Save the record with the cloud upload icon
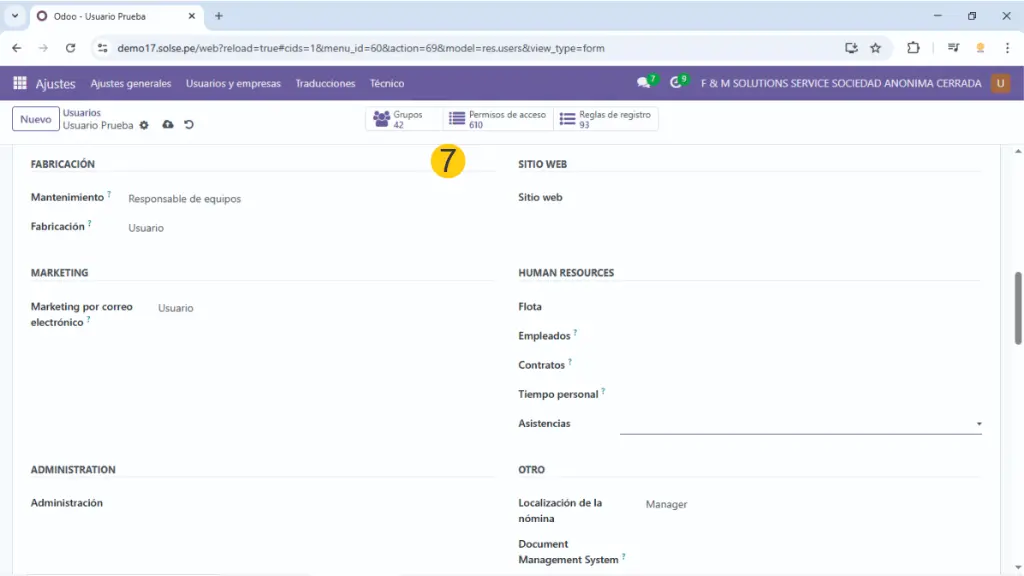This screenshot has width=1024, height=576. [168, 125]
